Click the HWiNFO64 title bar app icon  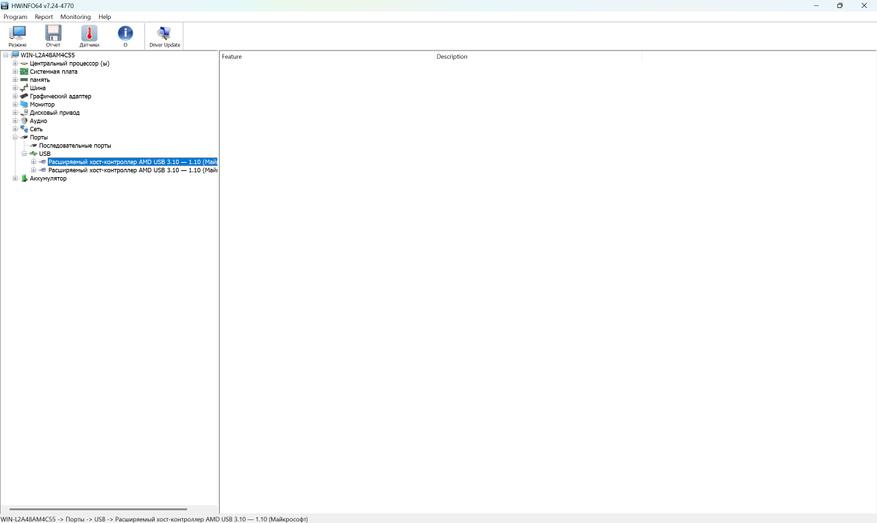5,6
